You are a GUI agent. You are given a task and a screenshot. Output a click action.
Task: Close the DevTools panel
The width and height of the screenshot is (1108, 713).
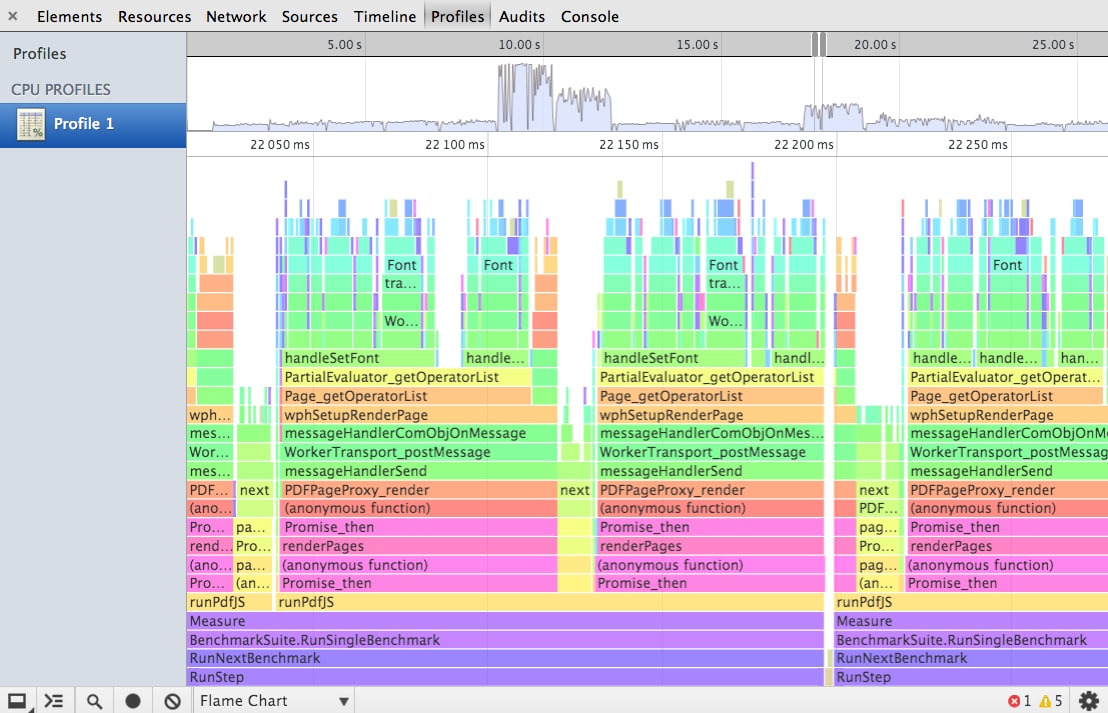pyautogui.click(x=13, y=16)
